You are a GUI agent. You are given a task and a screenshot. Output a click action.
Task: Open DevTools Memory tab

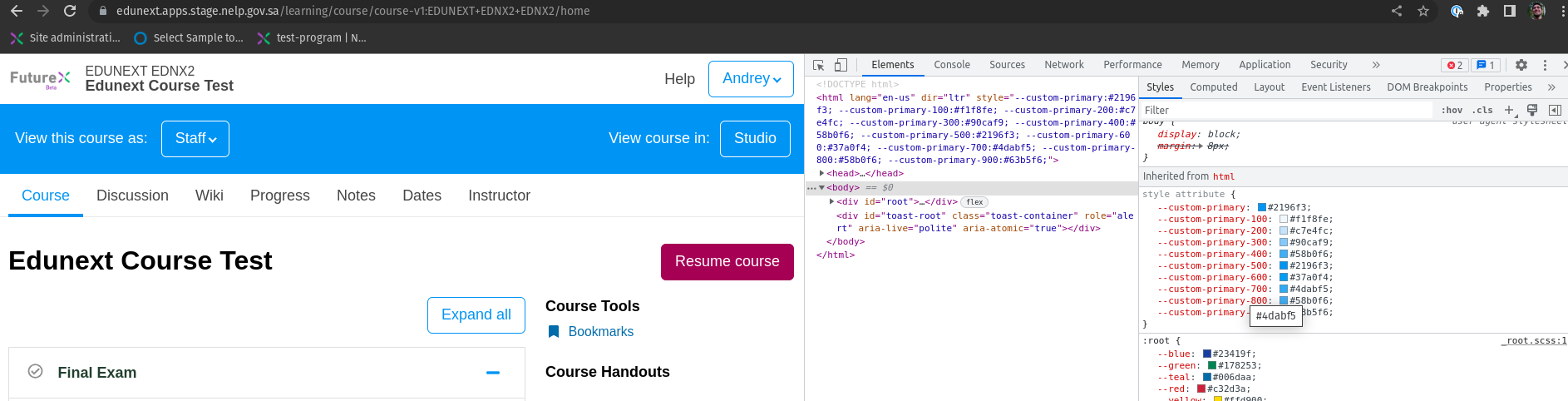pos(1201,65)
